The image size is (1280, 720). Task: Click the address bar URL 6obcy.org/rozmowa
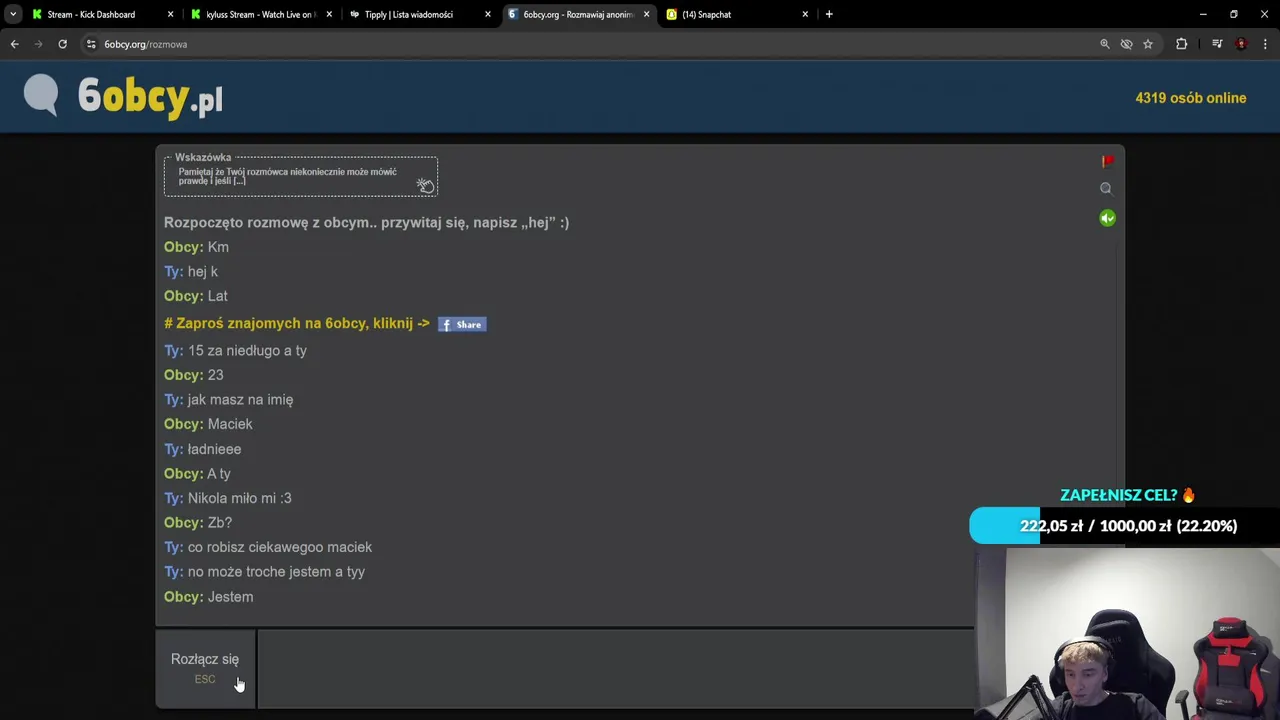[145, 44]
